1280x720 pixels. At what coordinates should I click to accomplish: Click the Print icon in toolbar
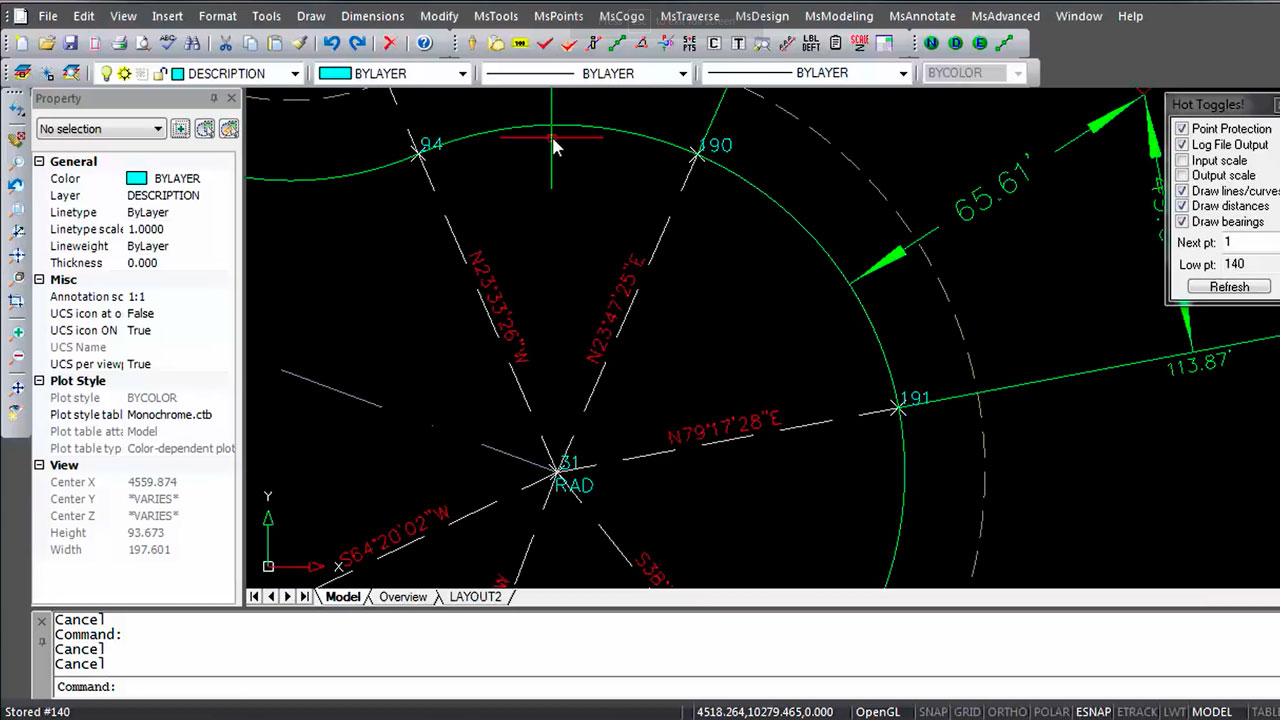119,44
